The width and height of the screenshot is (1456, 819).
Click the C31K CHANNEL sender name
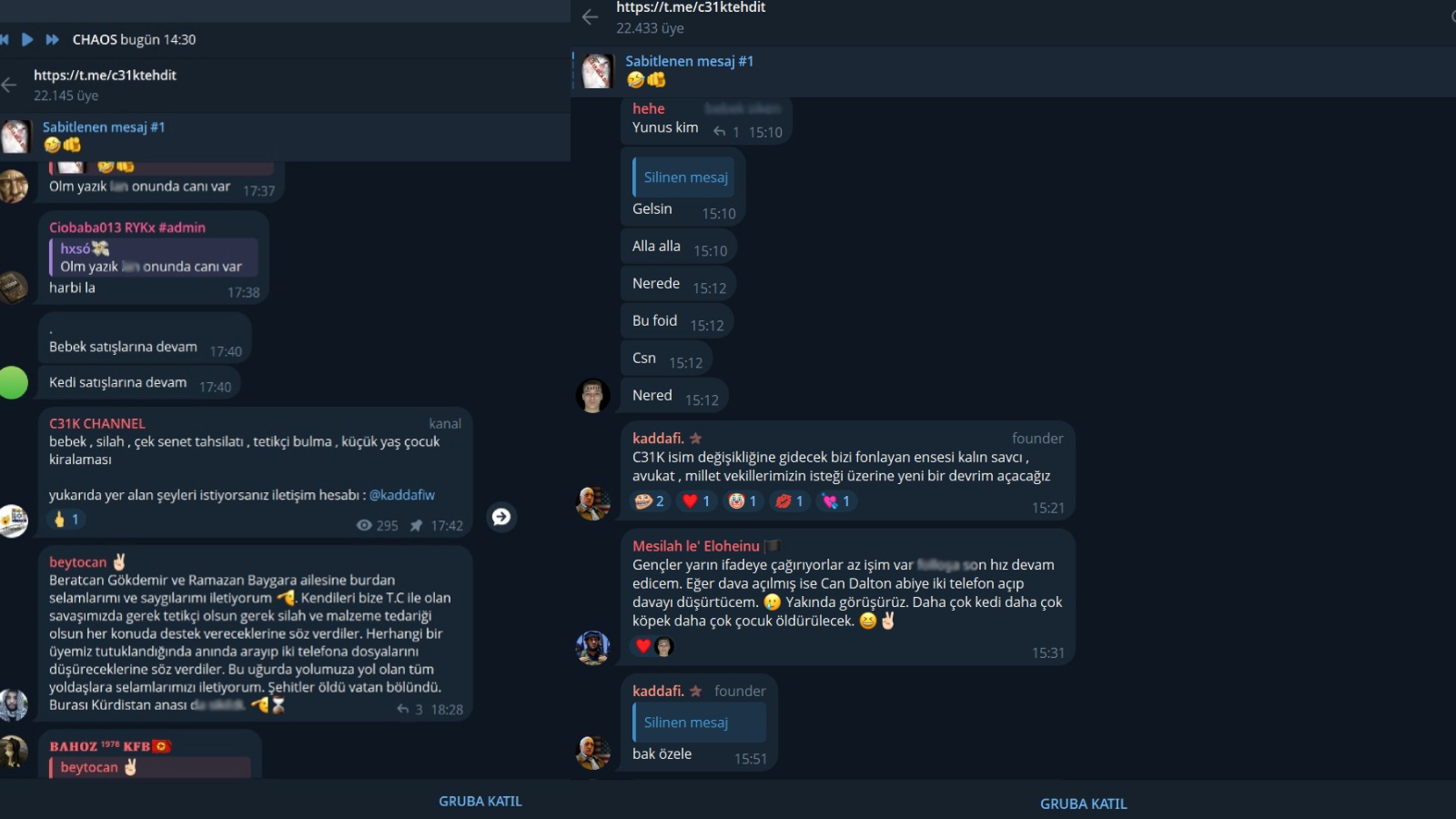(x=97, y=424)
